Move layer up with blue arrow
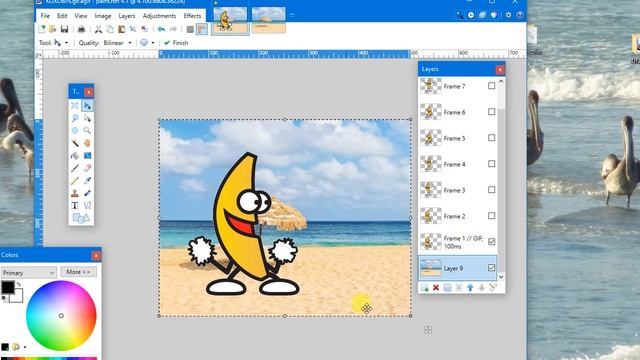 point(470,288)
